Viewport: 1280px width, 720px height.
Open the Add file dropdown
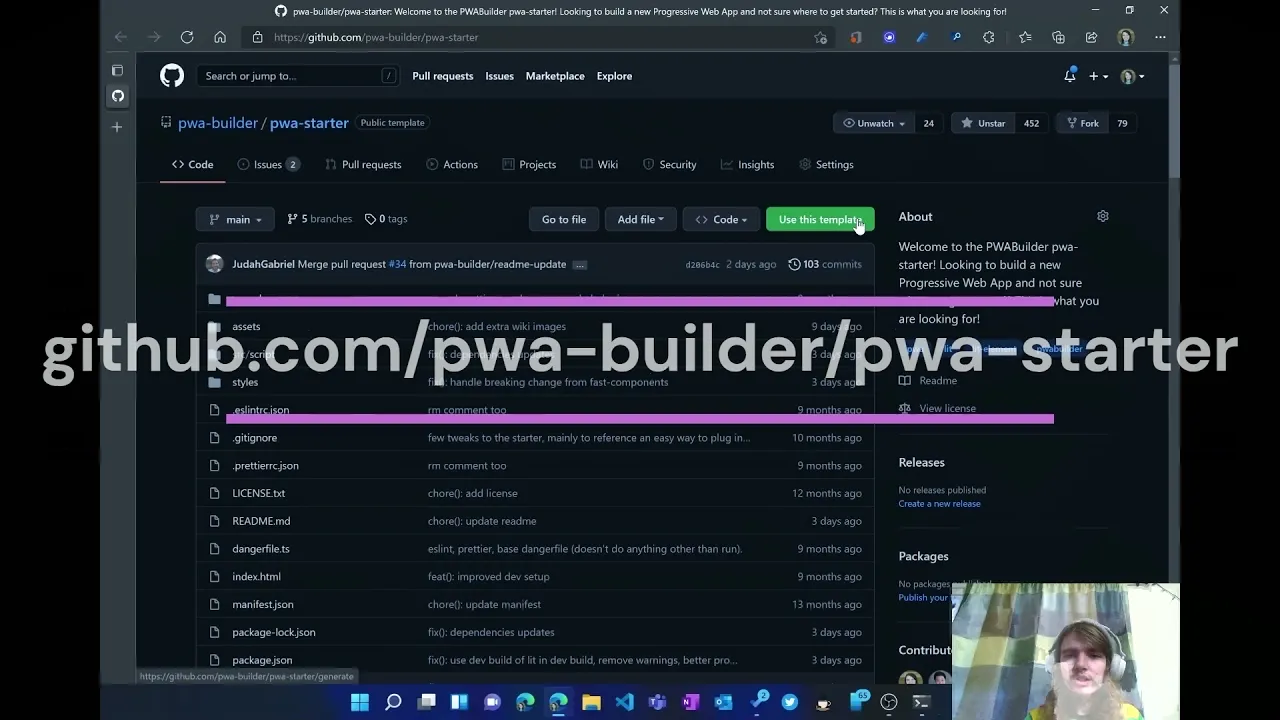(x=640, y=219)
